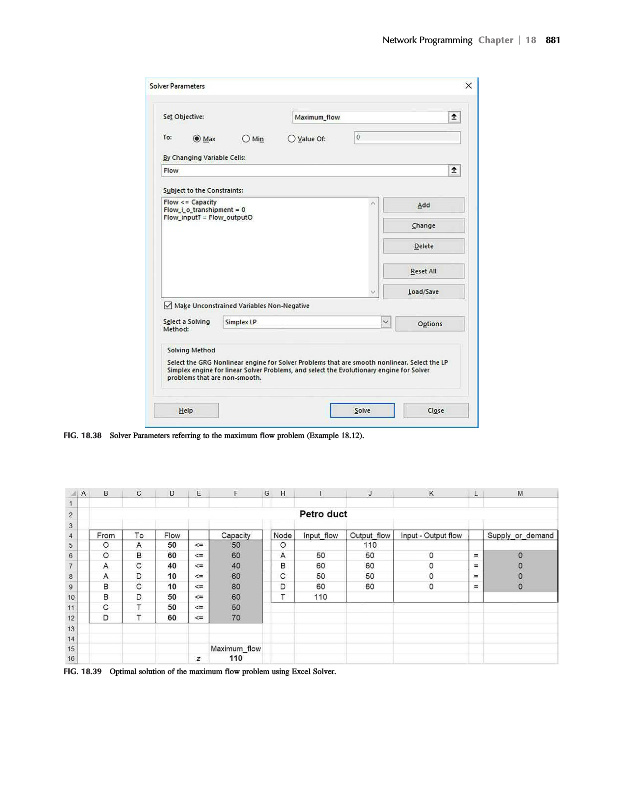Select the Flow <= Capacity constraint

pyautogui.click(x=189, y=201)
